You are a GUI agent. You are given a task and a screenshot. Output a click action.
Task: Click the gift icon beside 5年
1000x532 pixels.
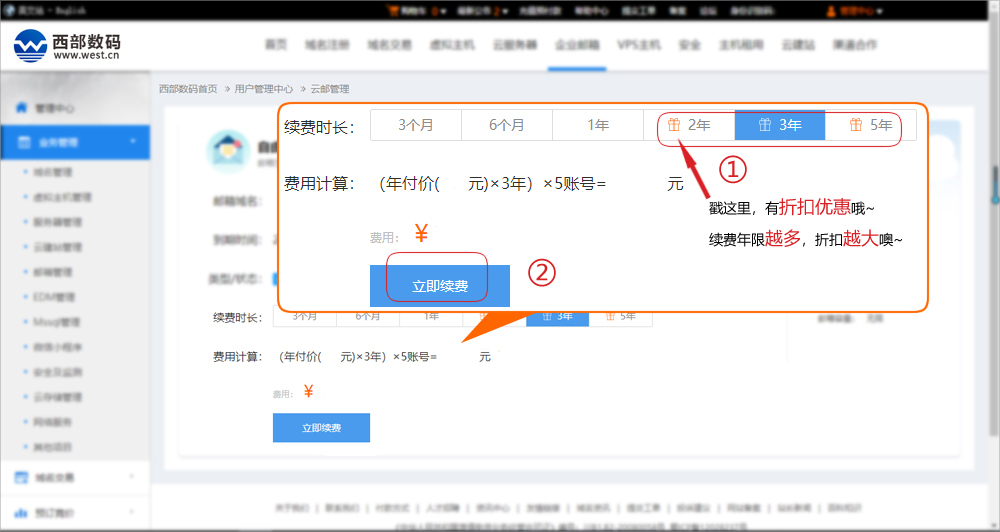tap(856, 125)
